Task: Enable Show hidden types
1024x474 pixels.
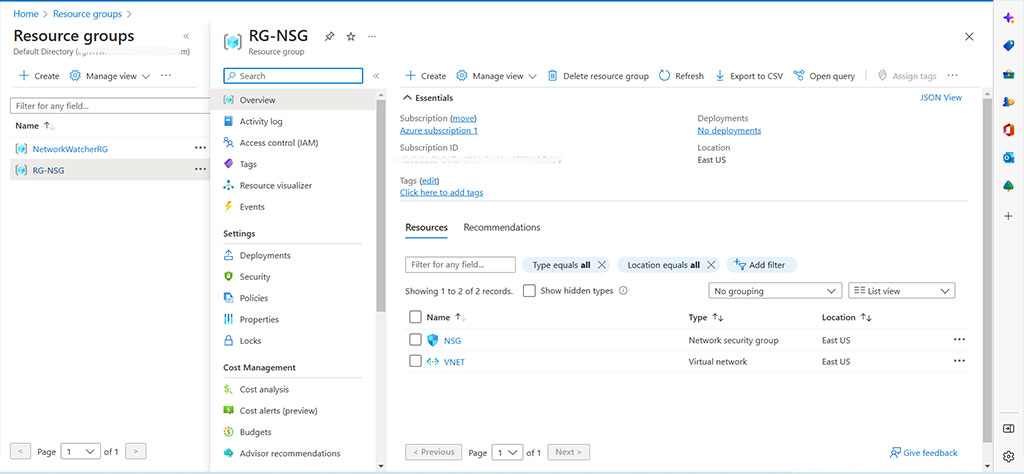Action: 530,291
